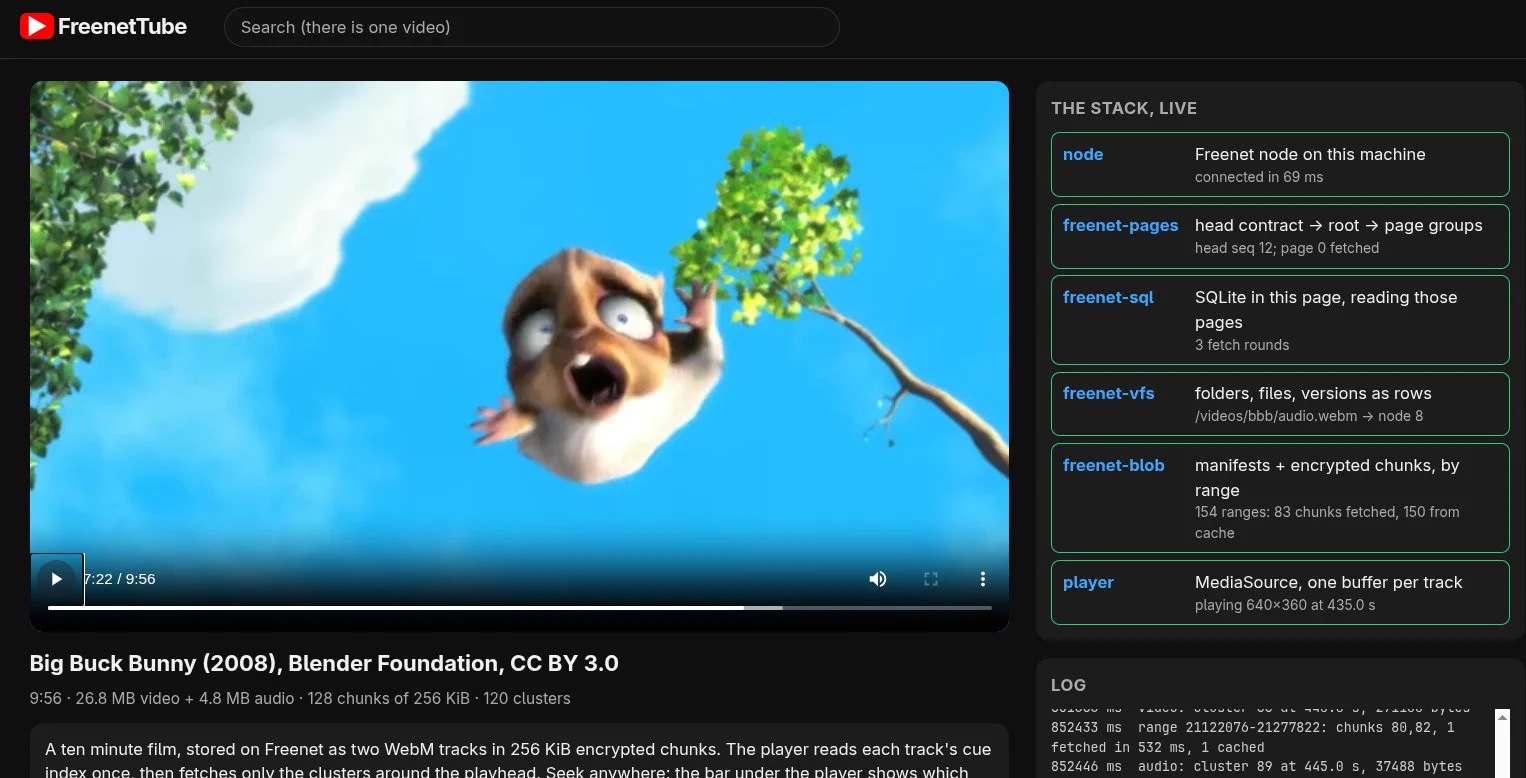The image size is (1526, 778).
Task: Click "MediaSource, one buffer per track" text
Action: (x=1329, y=582)
